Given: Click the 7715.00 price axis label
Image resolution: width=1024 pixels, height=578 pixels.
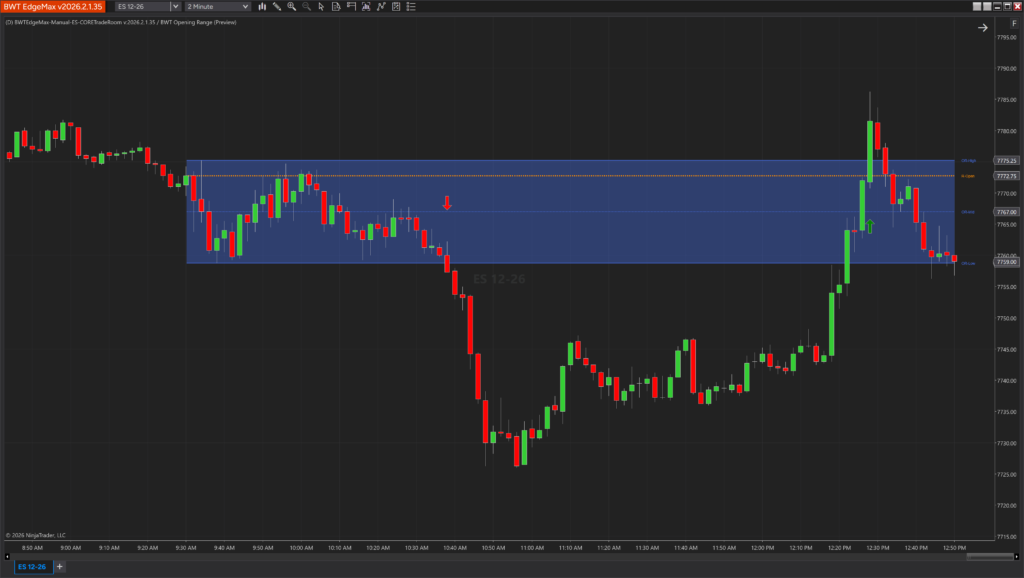Looking at the screenshot, I should [1006, 537].
